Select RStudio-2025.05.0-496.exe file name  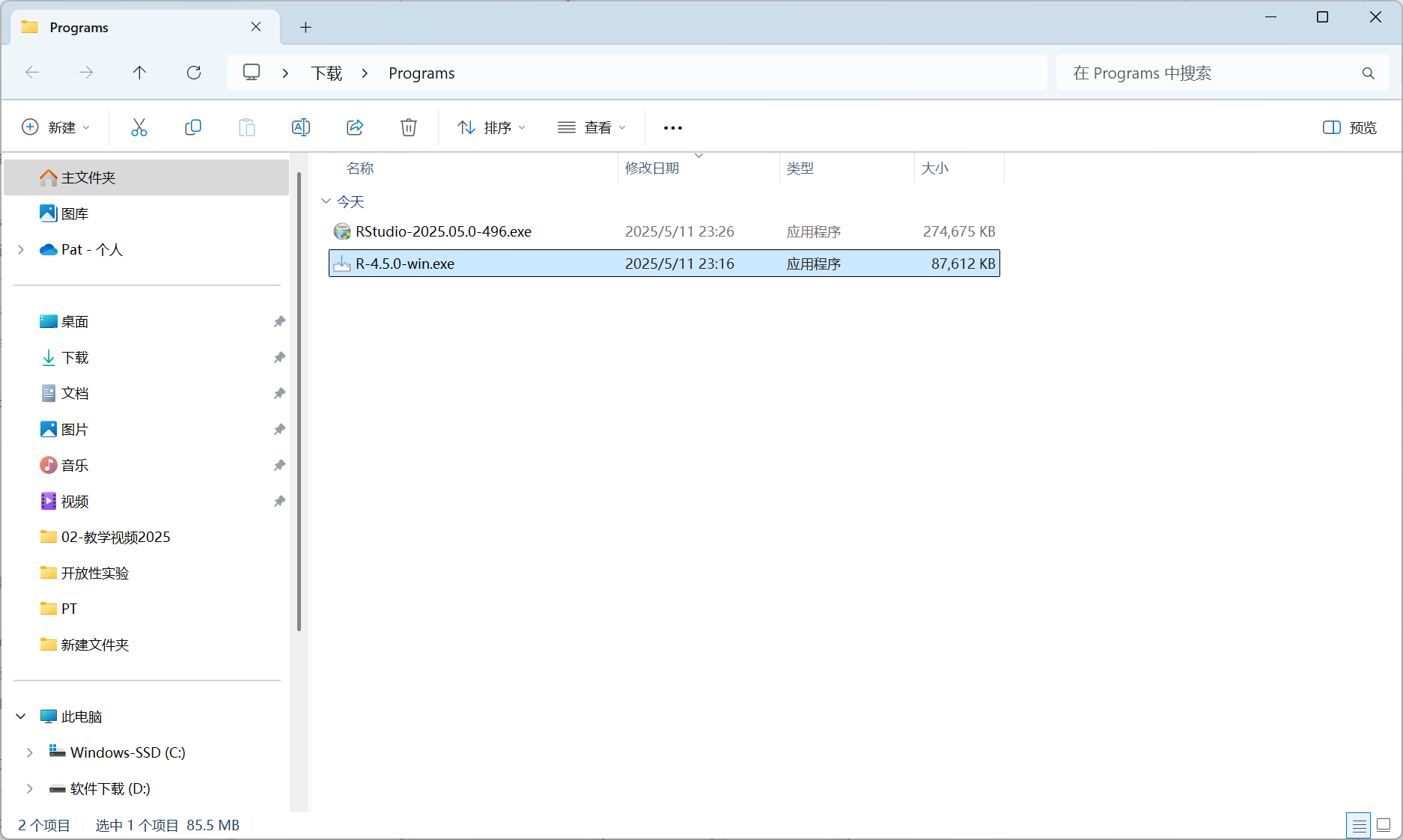(x=443, y=231)
